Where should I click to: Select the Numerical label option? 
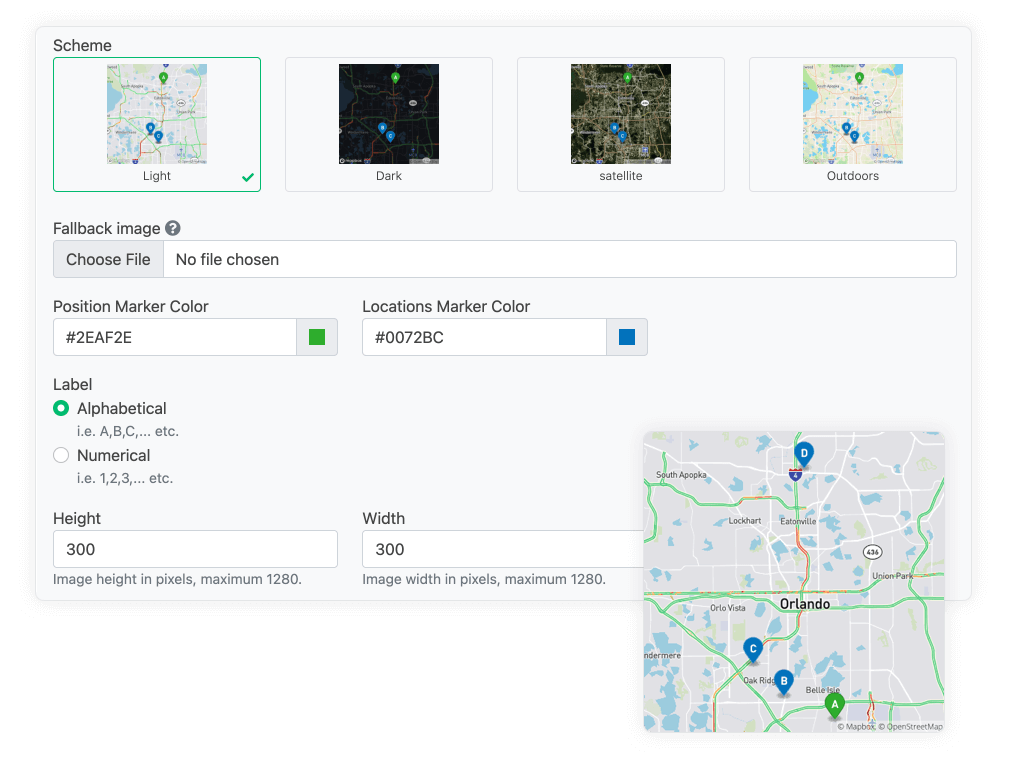tap(61, 455)
